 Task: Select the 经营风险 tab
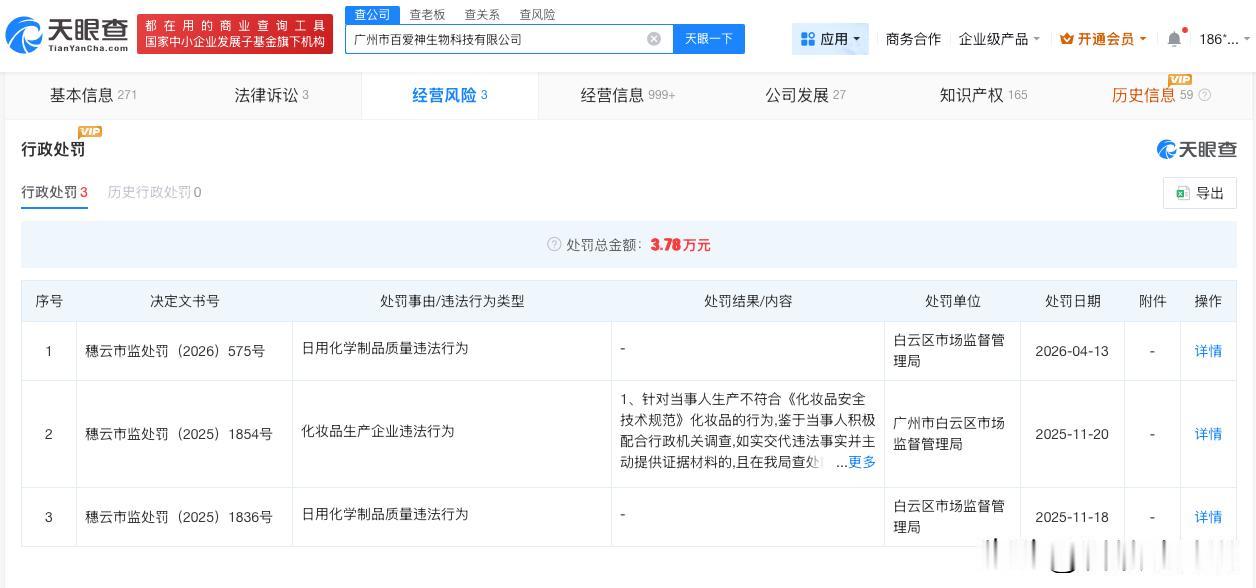[x=450, y=95]
